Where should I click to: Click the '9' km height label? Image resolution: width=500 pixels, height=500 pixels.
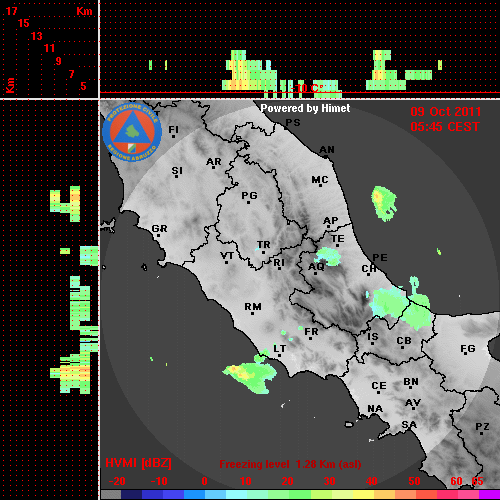coord(59,61)
